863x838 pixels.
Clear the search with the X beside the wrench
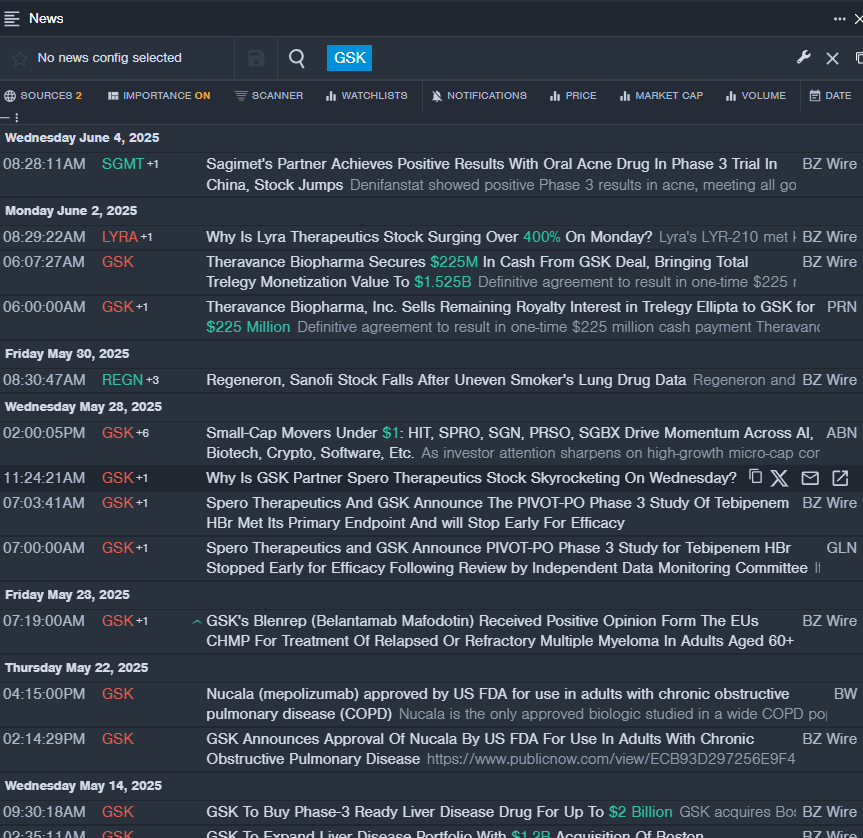coord(832,58)
